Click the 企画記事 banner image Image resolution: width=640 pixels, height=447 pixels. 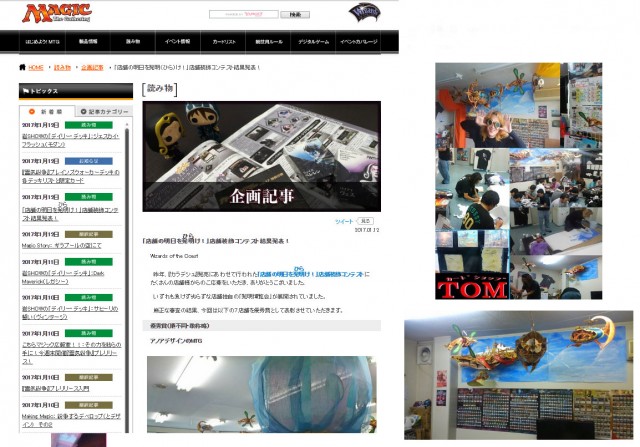(262, 156)
